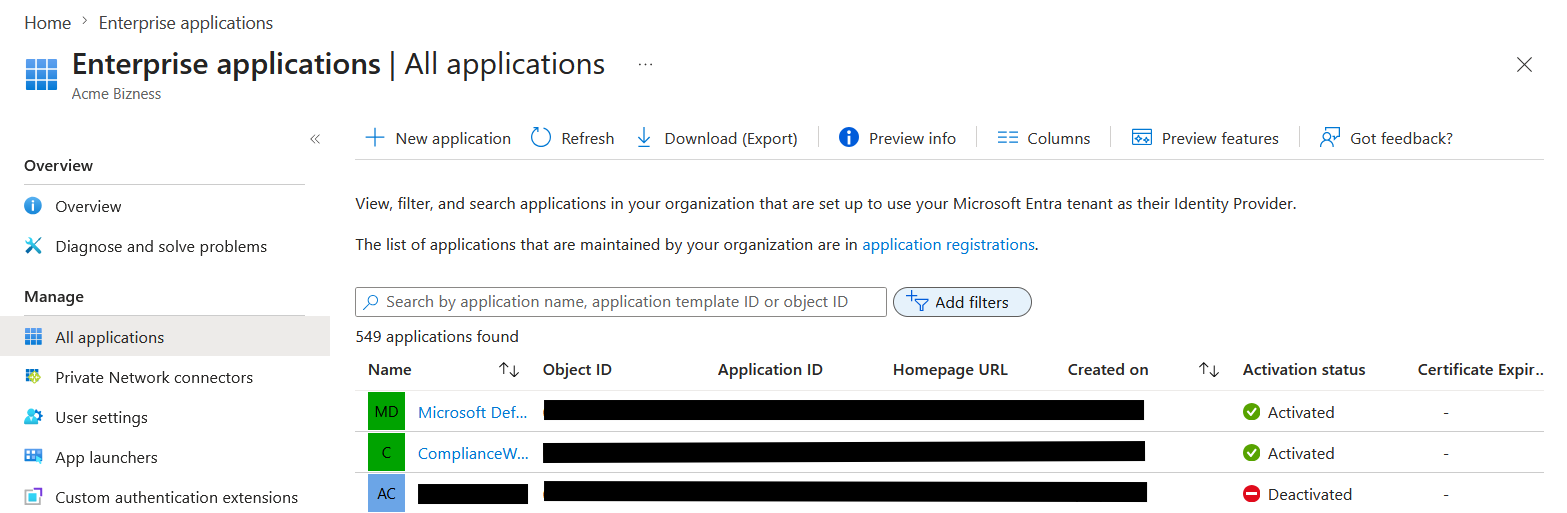Click the Refresh circular arrow icon
The height and width of the screenshot is (513, 1567).
coord(541,138)
